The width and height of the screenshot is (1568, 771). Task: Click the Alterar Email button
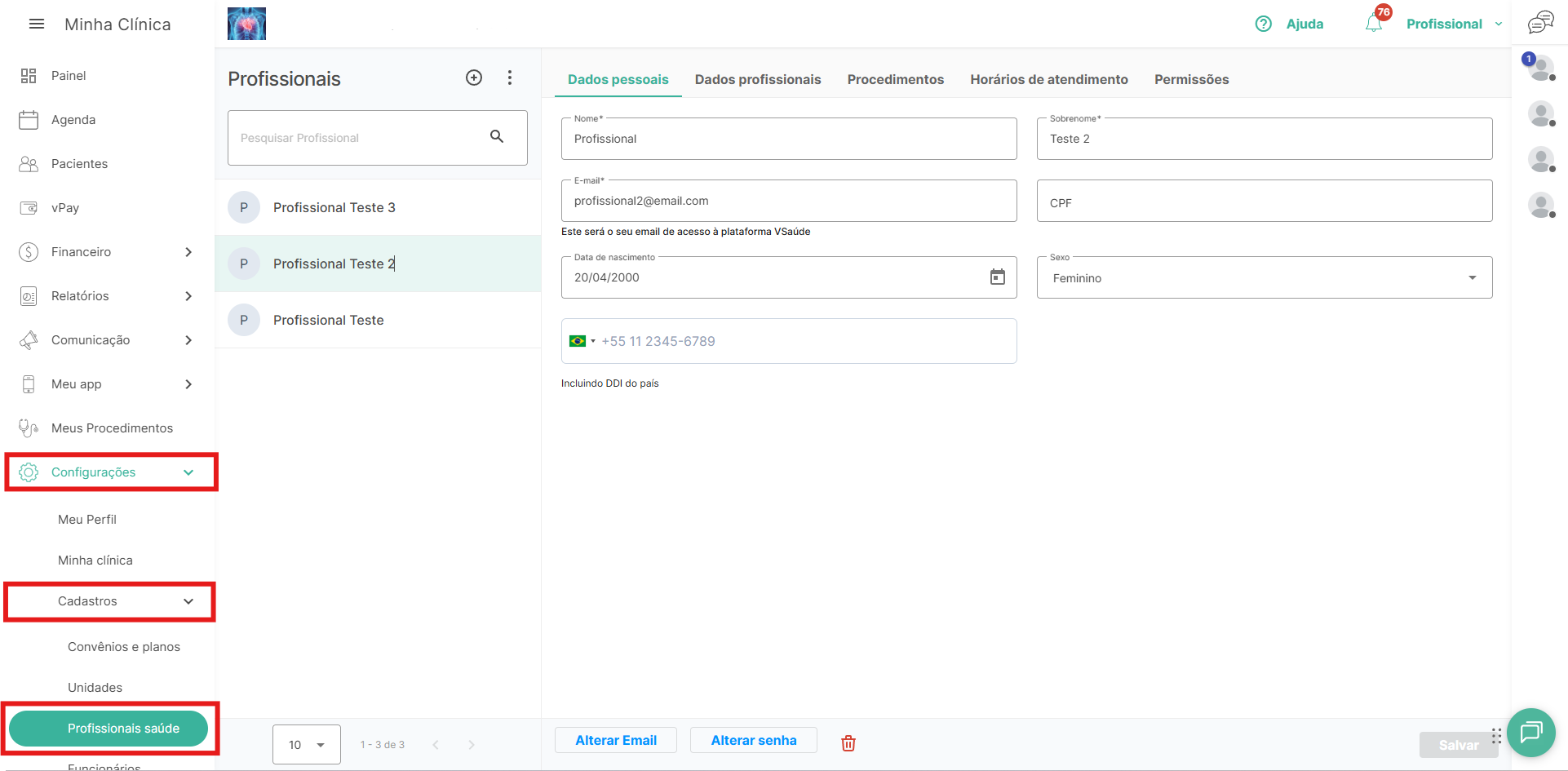click(616, 740)
